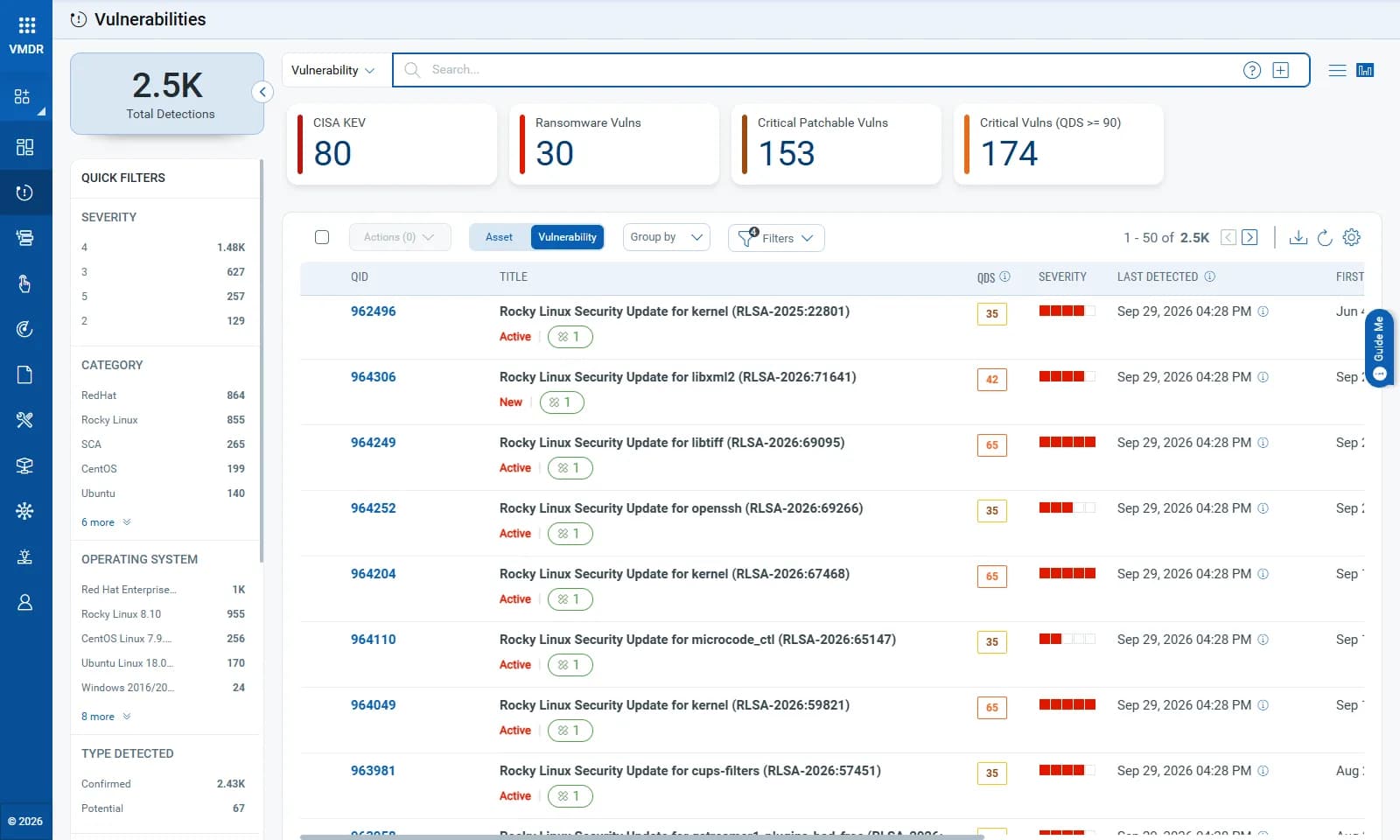Switch to list view icon

click(1337, 70)
